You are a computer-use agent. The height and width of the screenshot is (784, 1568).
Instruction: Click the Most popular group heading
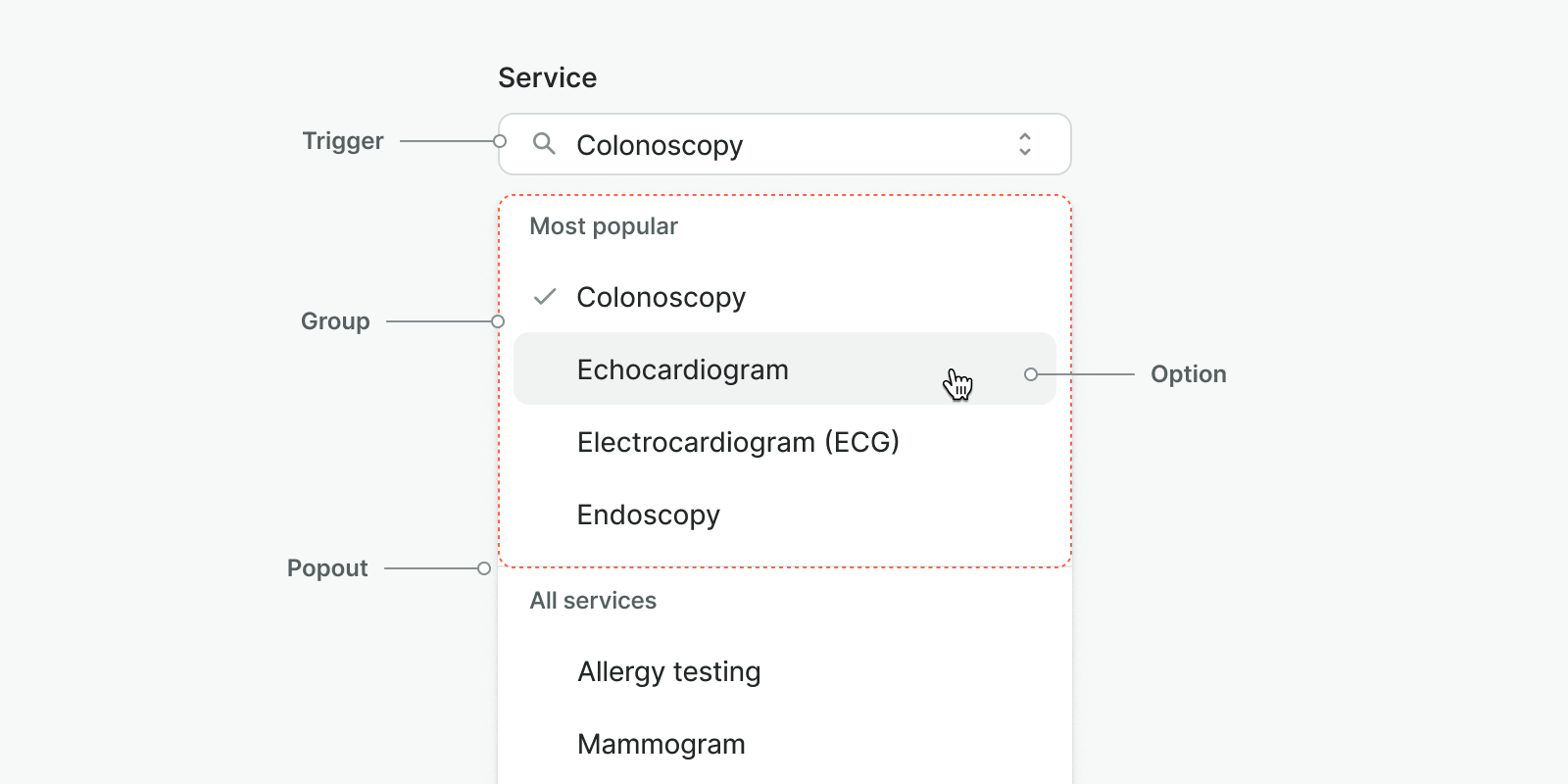pyautogui.click(x=604, y=226)
